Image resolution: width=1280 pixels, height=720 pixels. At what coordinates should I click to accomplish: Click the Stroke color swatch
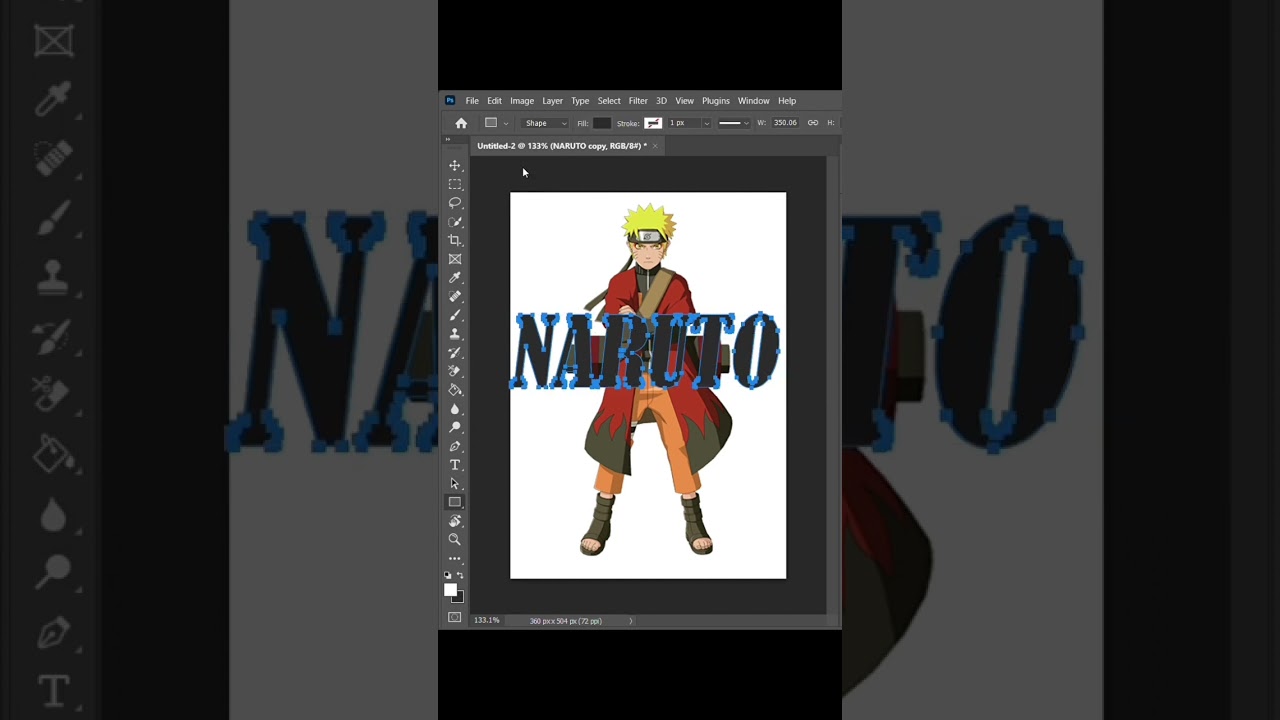[653, 123]
